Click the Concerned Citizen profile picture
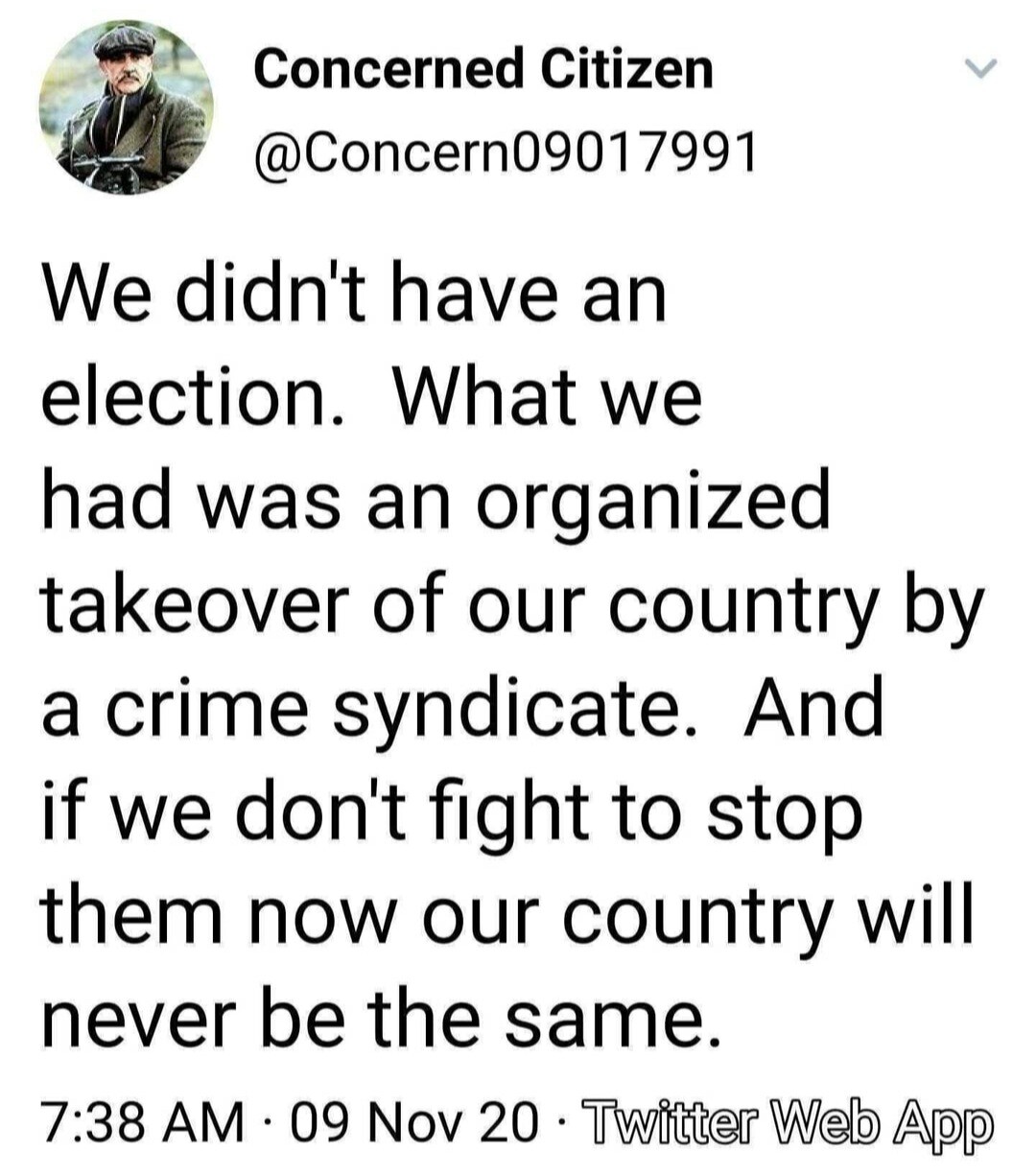The image size is (1036, 1175). coord(126,107)
